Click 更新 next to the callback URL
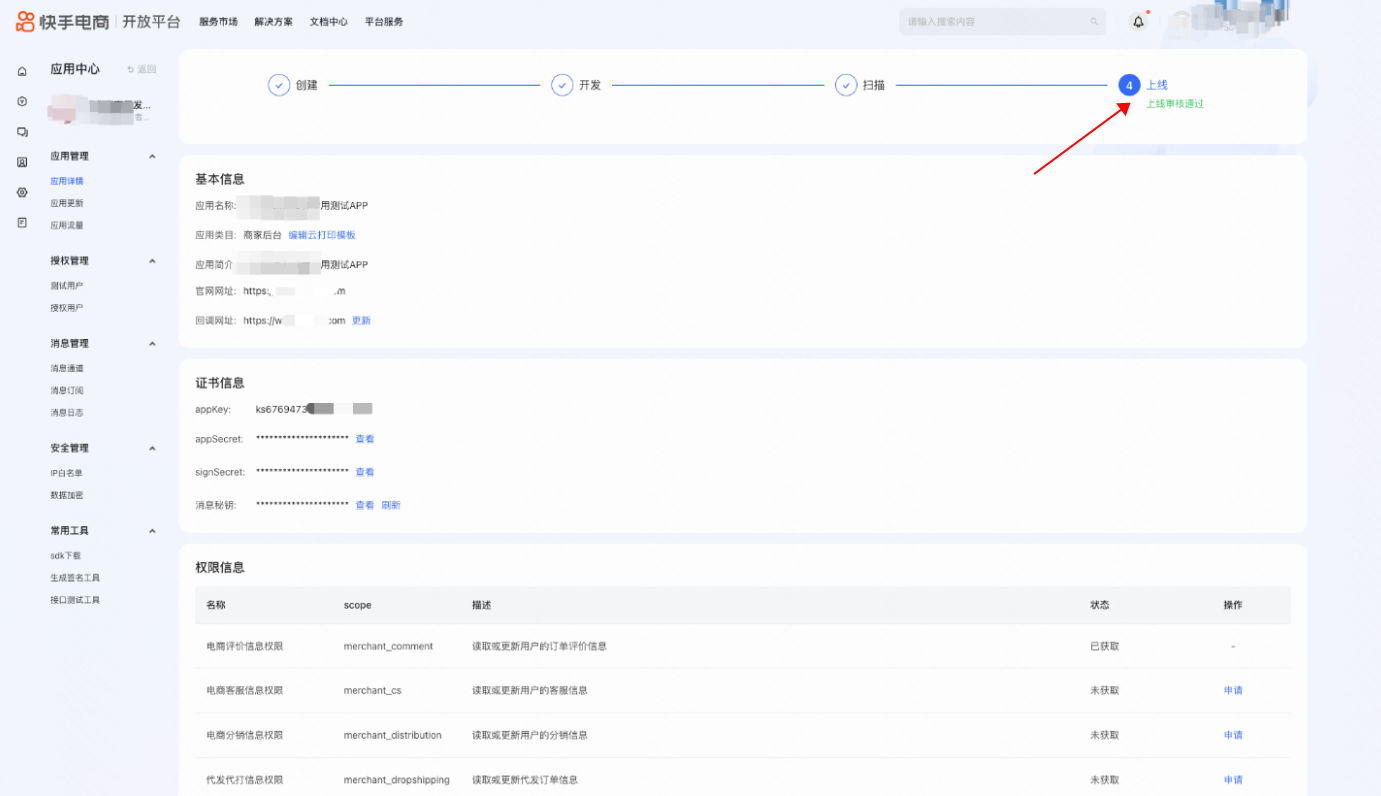 point(361,321)
